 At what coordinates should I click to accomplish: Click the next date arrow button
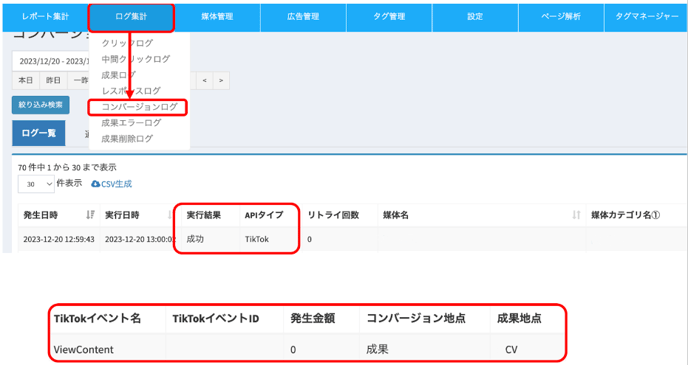coord(221,81)
